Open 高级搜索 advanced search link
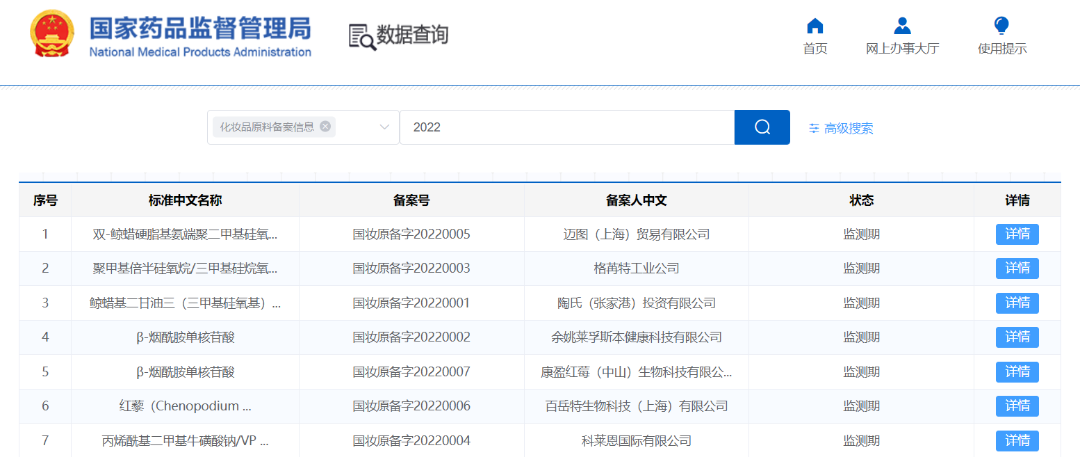This screenshot has width=1080, height=457. tap(848, 128)
